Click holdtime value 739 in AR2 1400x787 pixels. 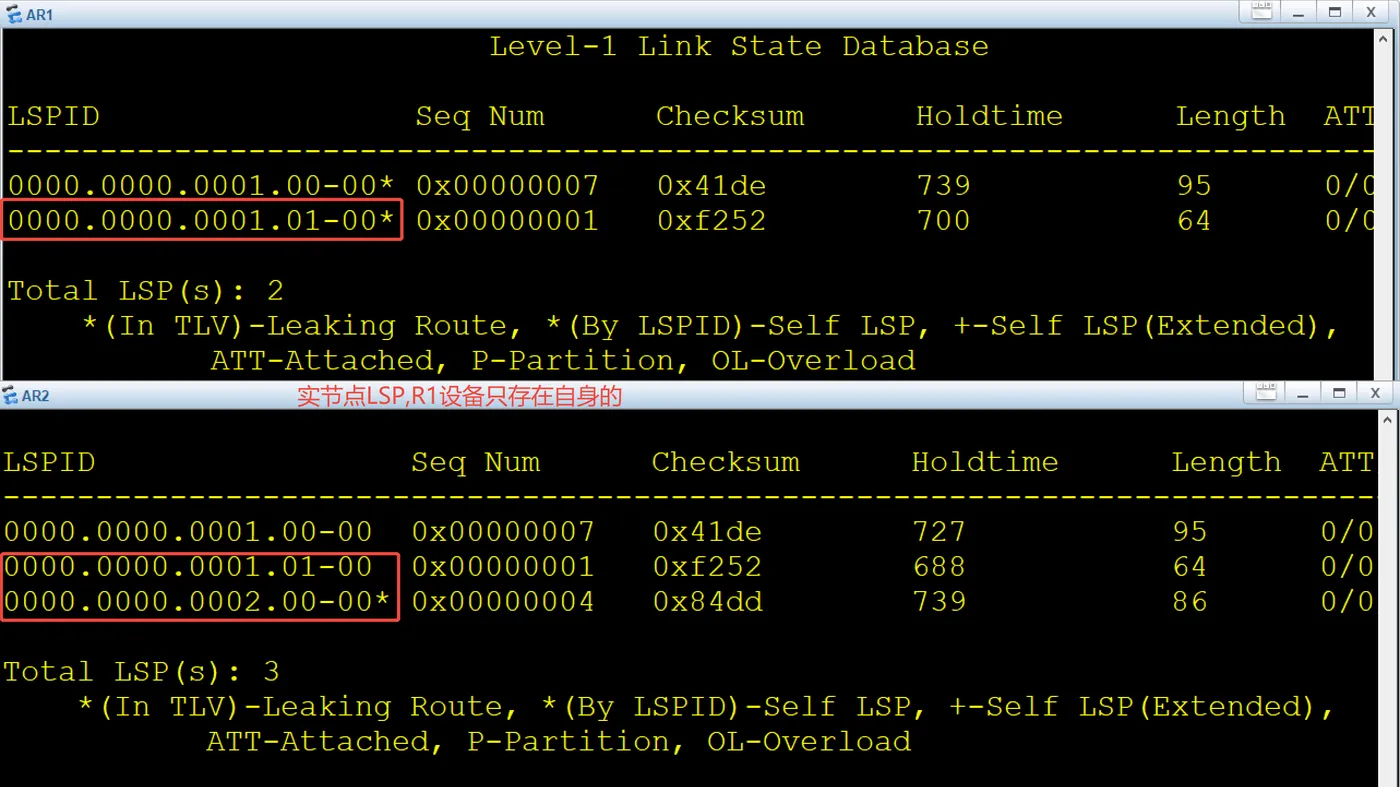coord(939,602)
